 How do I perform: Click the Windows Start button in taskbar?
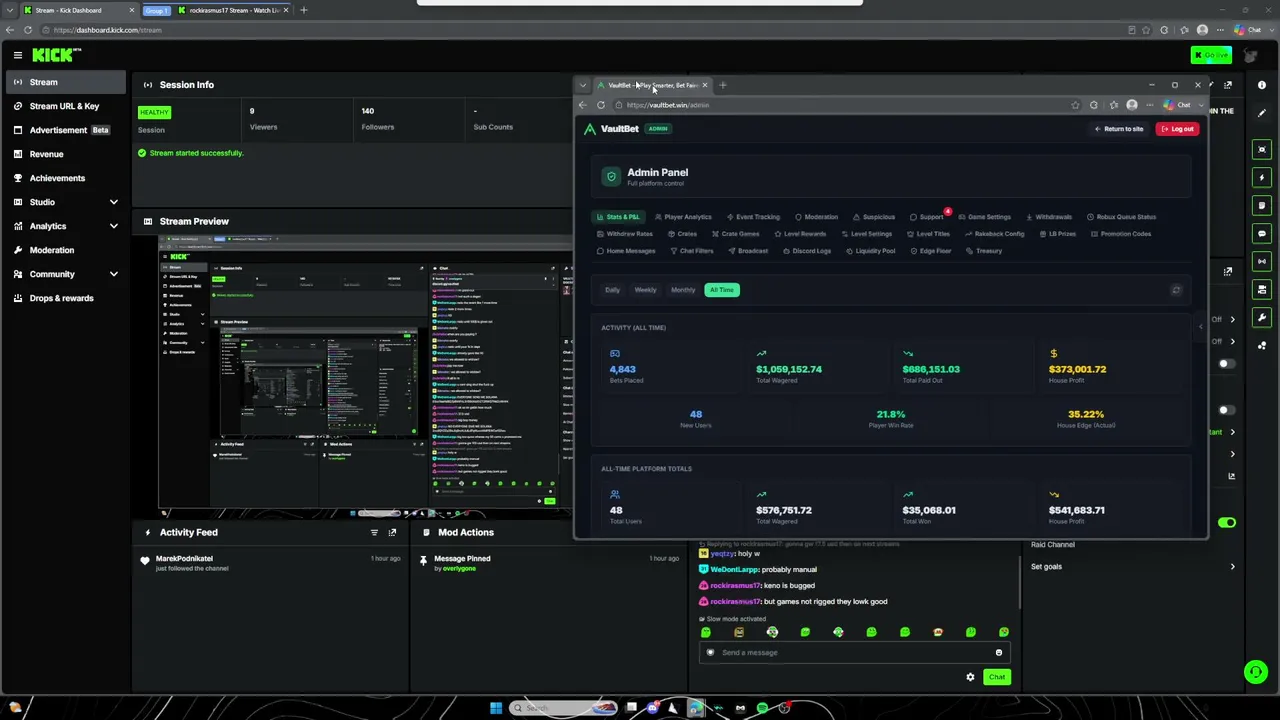click(x=496, y=708)
